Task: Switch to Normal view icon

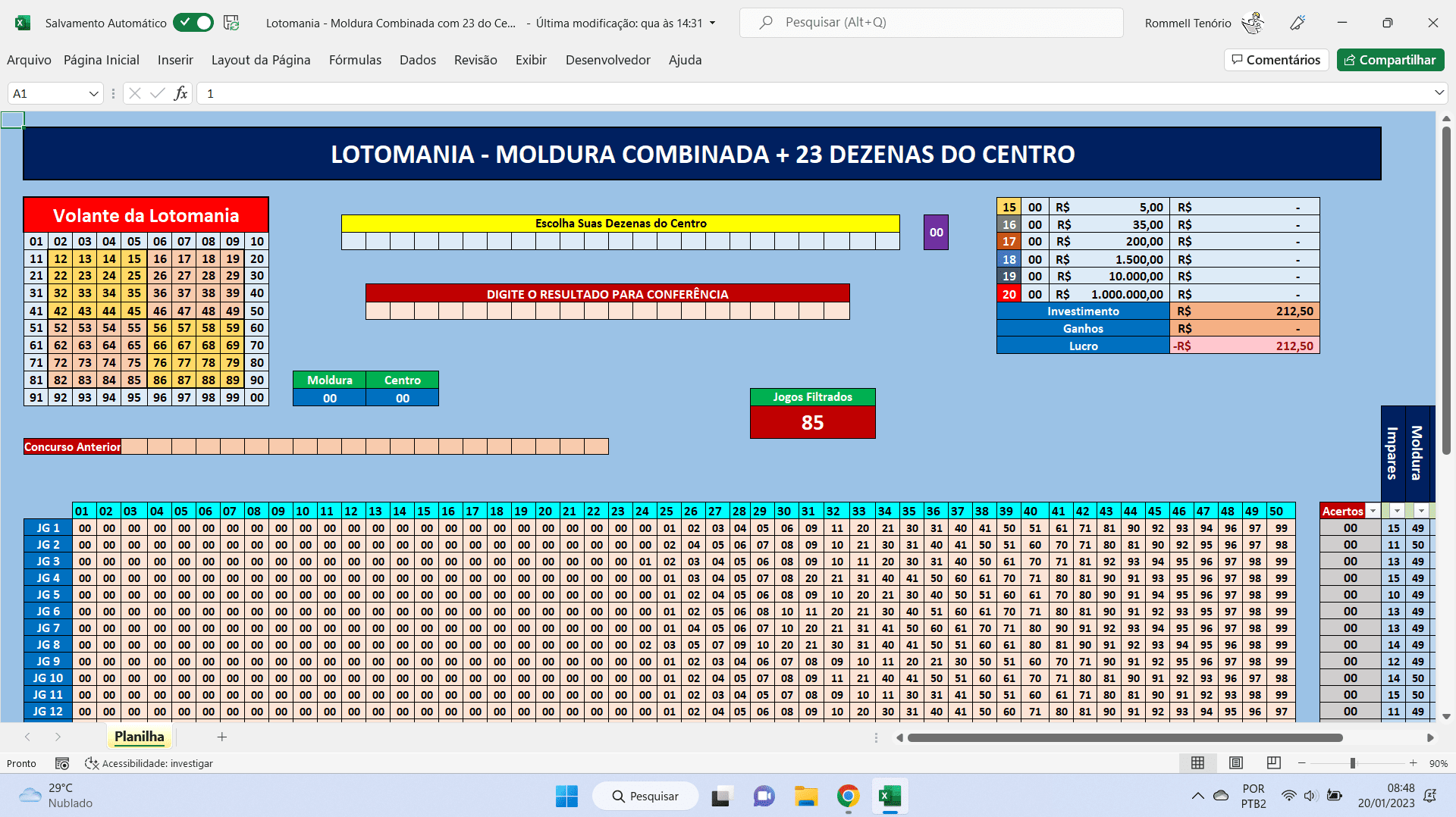Action: 1197,763
